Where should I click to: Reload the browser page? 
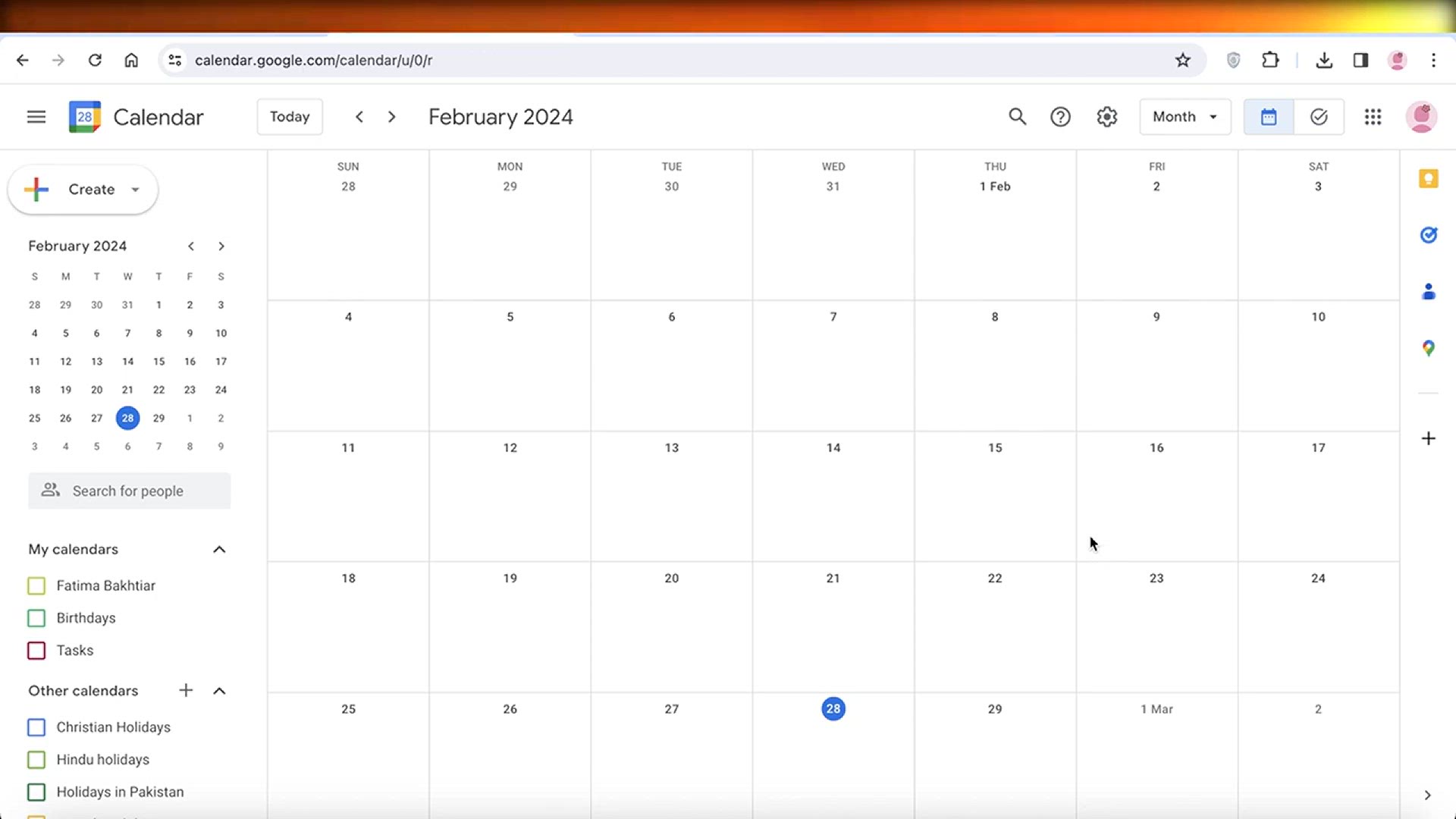95,60
